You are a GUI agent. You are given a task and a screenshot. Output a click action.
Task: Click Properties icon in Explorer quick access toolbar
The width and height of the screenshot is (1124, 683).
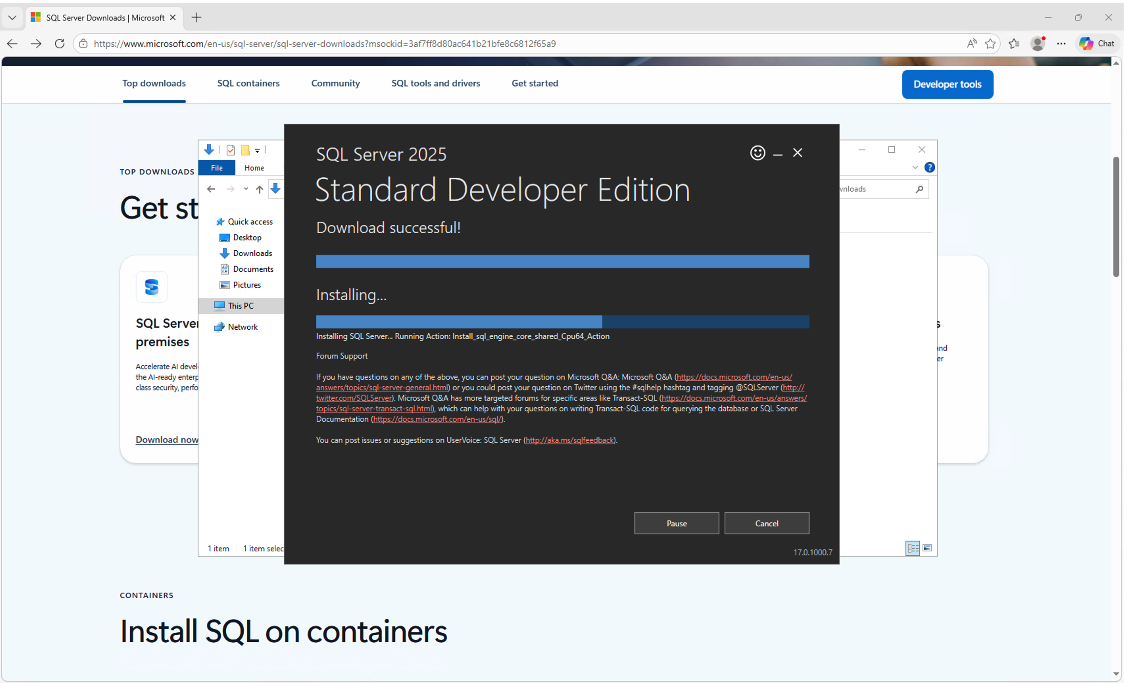[x=231, y=150]
